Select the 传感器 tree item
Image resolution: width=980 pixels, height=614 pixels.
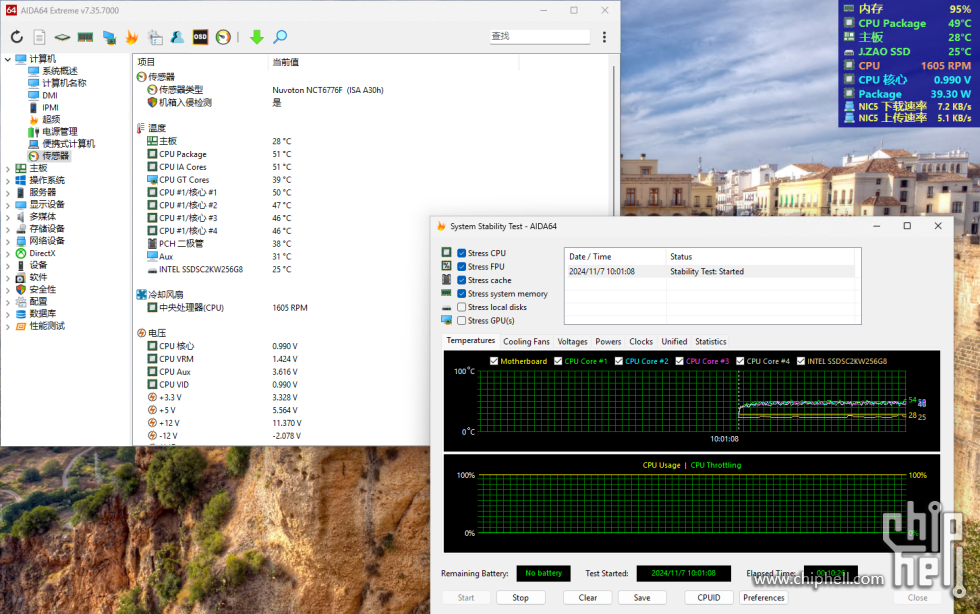(x=56, y=156)
